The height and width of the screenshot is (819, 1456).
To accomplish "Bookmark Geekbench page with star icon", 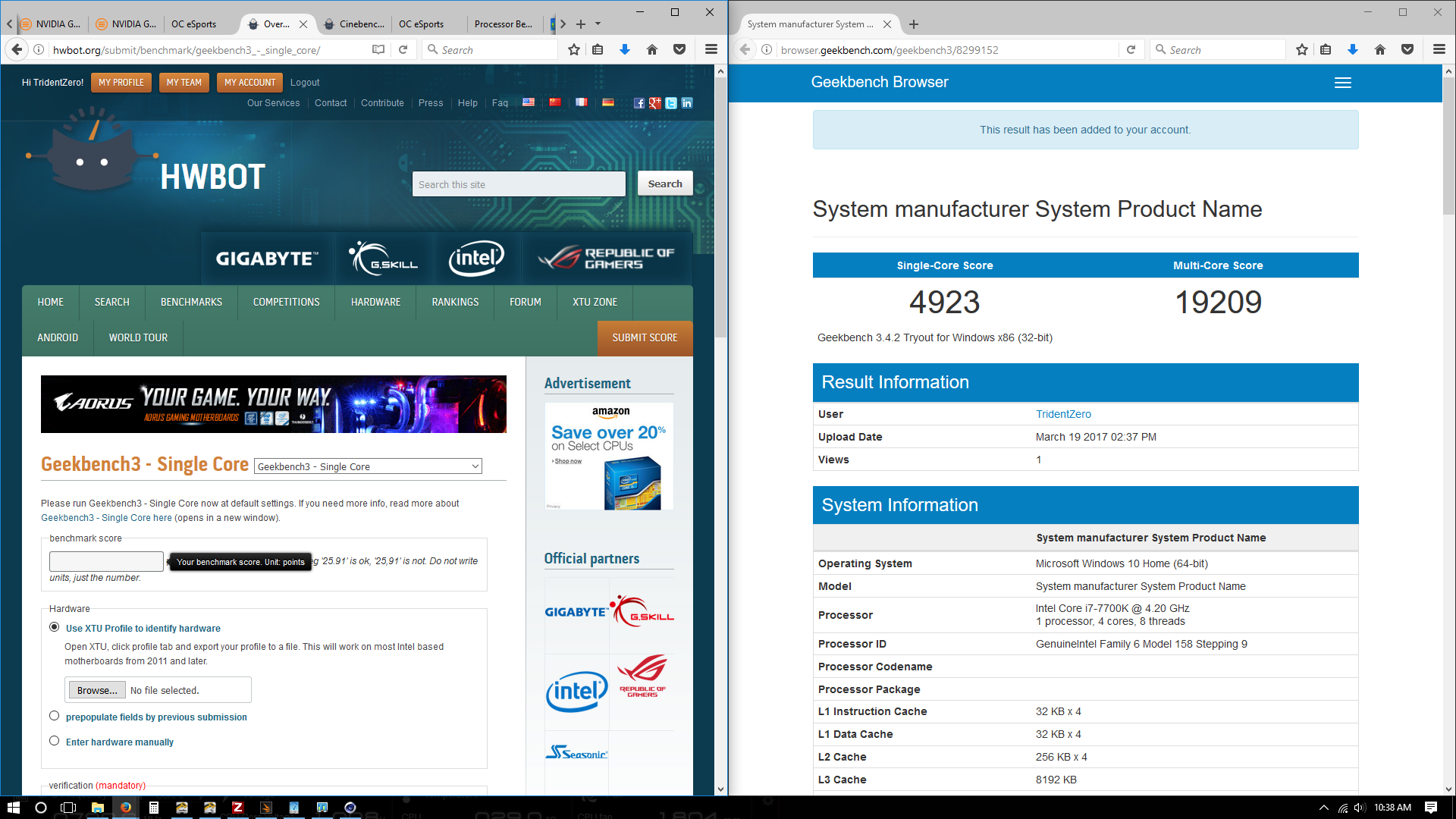I will point(1302,49).
